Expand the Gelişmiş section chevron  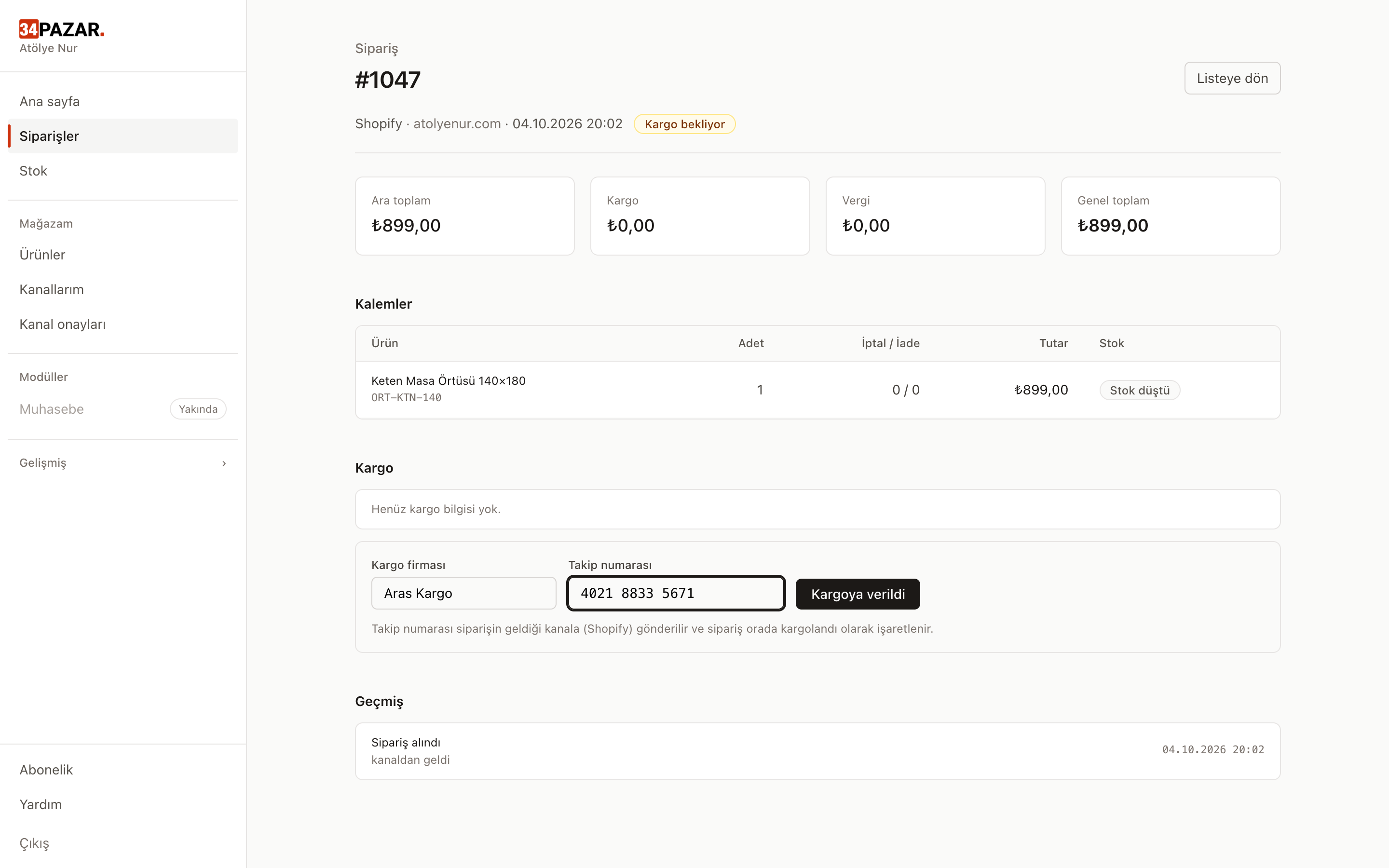pos(224,463)
